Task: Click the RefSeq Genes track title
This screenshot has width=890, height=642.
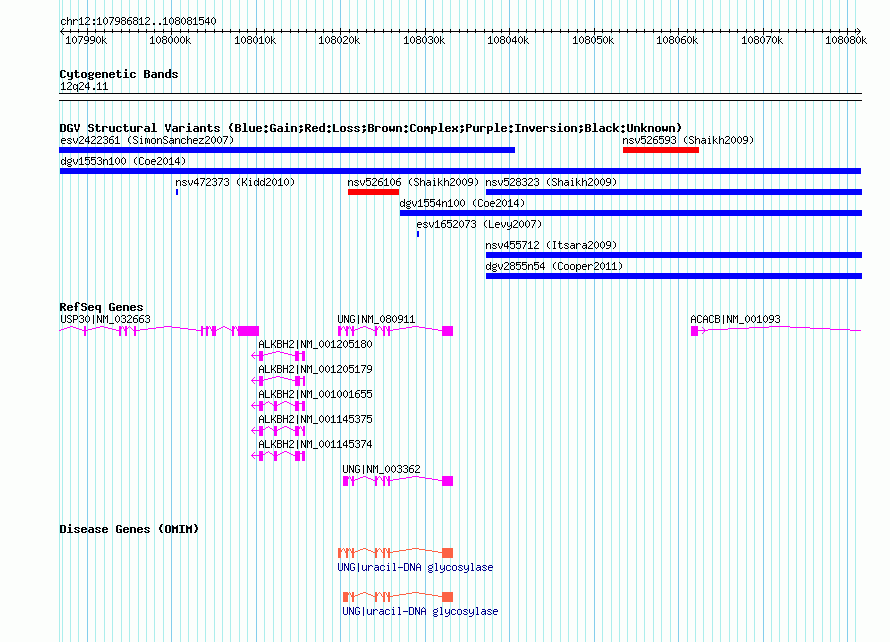Action: pos(102,307)
